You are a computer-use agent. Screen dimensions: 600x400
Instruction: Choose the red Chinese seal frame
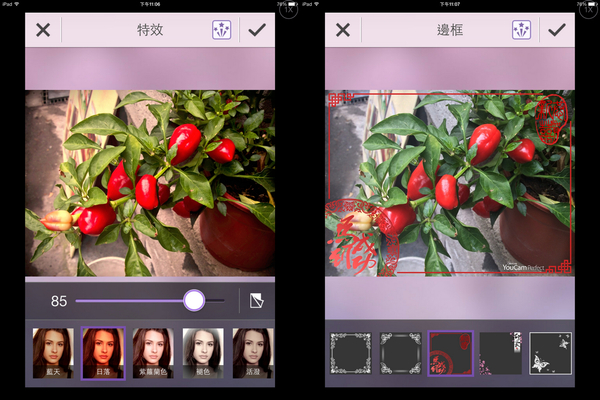click(450, 353)
